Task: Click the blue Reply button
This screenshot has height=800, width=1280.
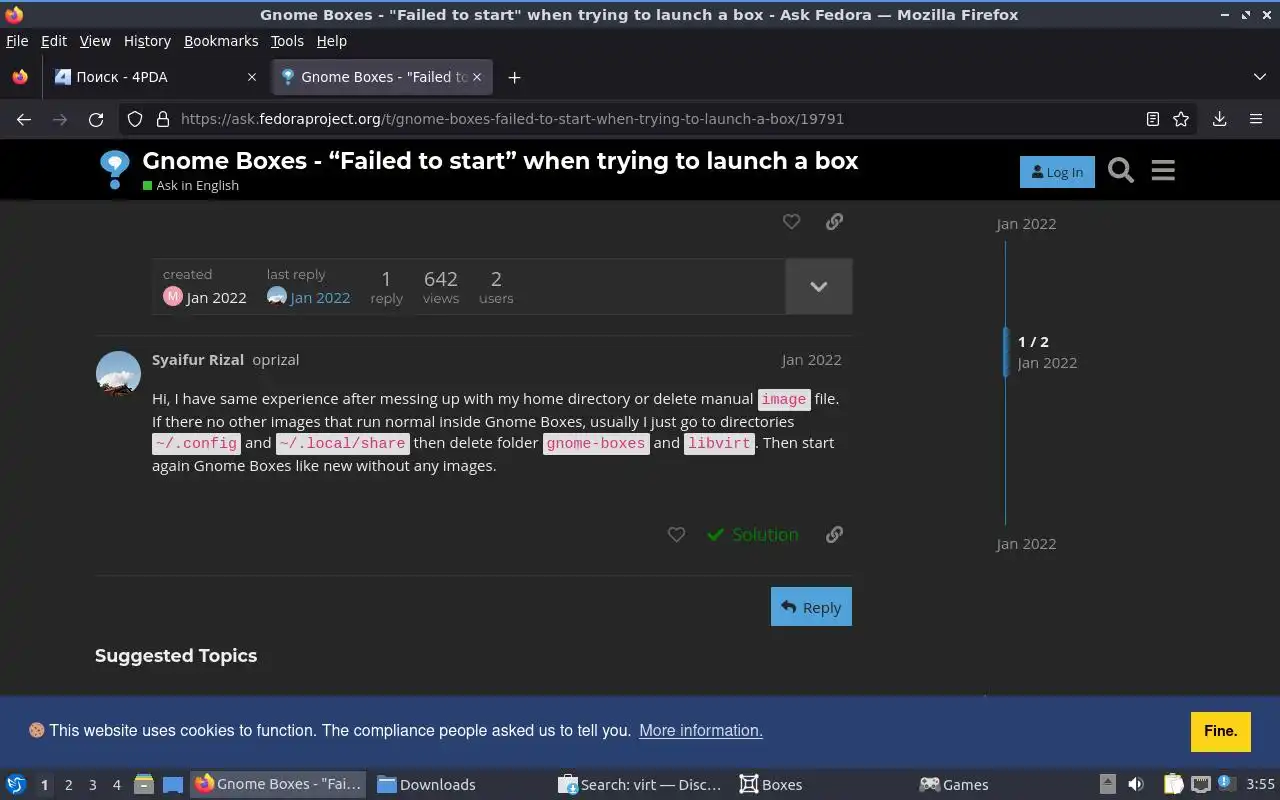Action: 811,607
